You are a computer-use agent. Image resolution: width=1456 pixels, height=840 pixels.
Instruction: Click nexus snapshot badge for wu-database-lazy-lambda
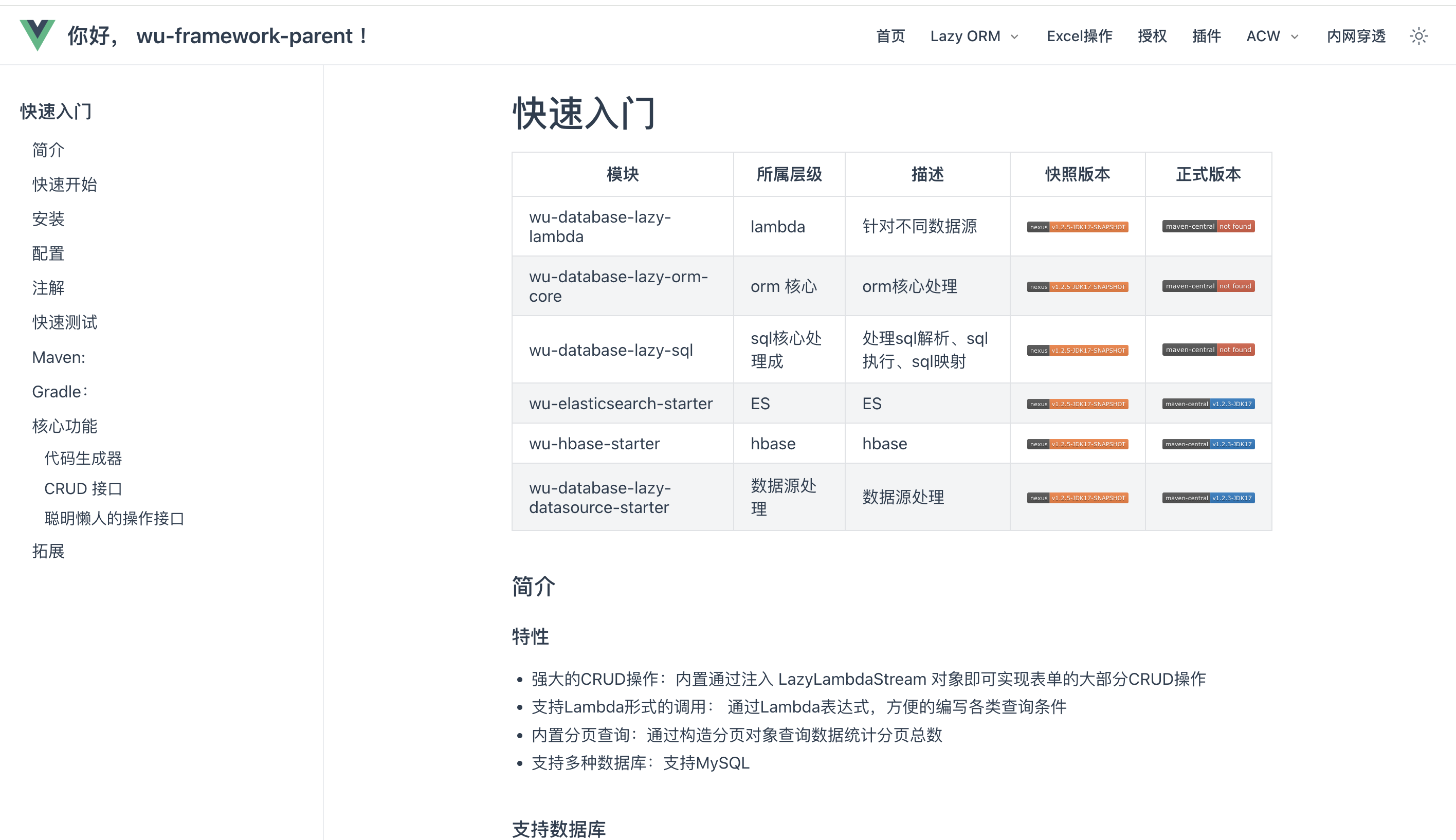point(1077,227)
